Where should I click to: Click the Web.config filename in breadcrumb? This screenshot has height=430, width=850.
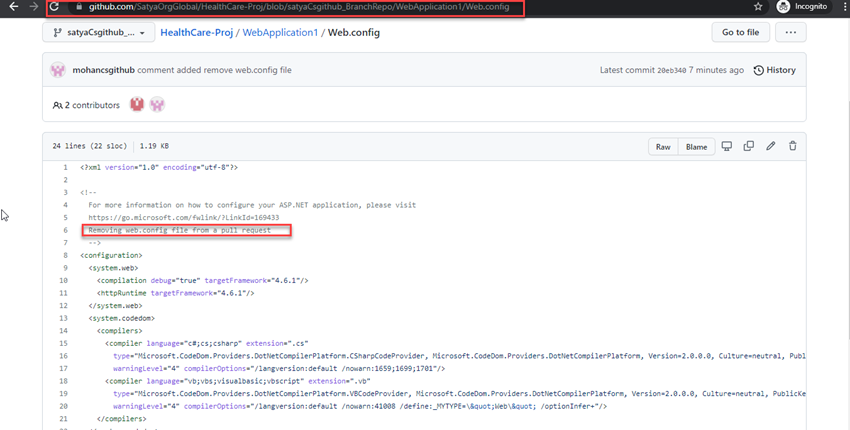pyautogui.click(x=353, y=33)
